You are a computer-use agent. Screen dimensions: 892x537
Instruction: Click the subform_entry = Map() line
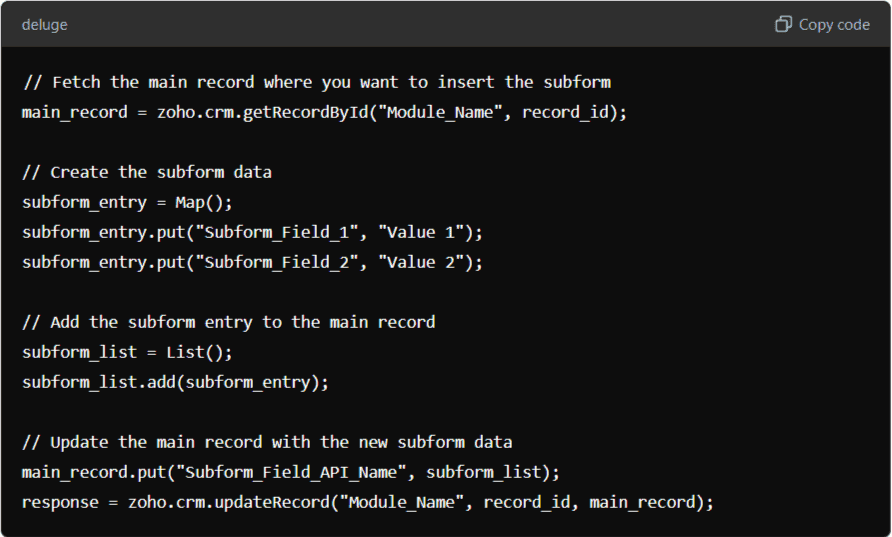coord(127,203)
